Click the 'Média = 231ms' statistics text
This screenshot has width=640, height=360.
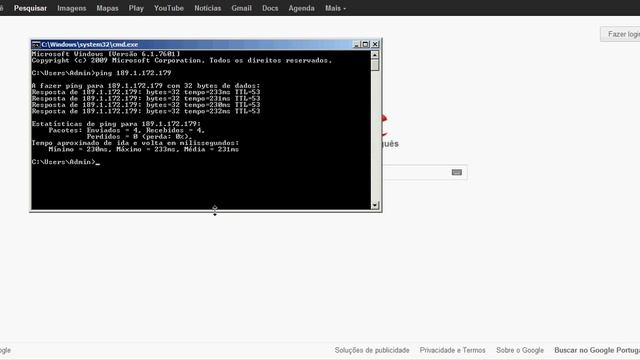pyautogui.click(x=211, y=149)
